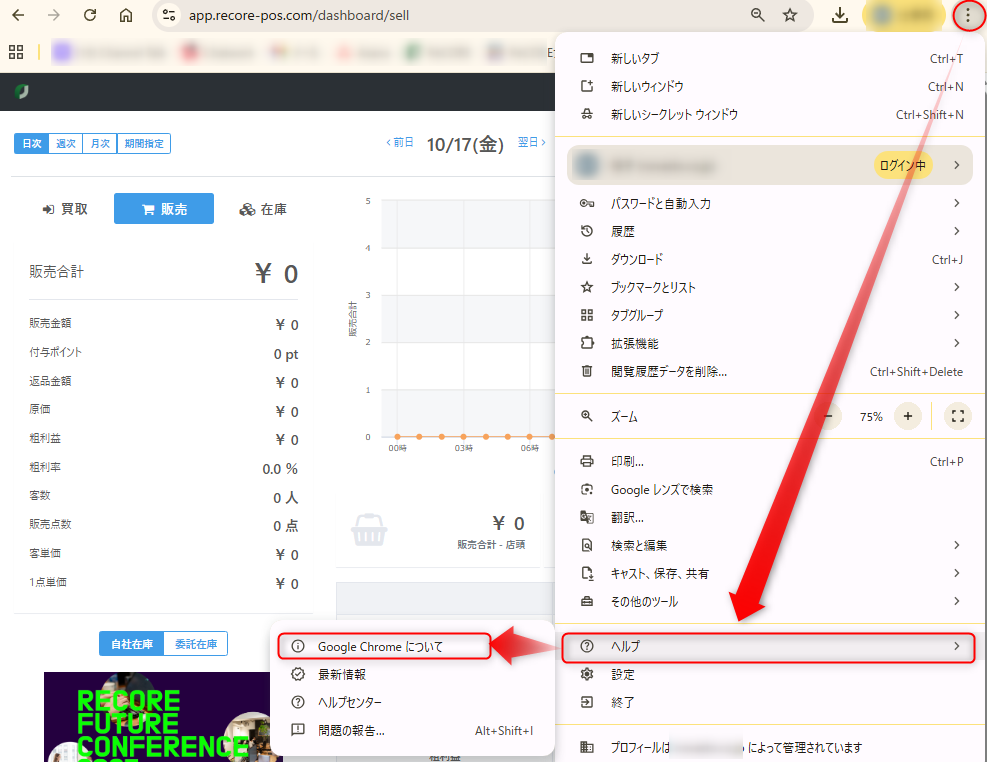
Task: Select the 月次 period tab
Action: click(x=100, y=143)
